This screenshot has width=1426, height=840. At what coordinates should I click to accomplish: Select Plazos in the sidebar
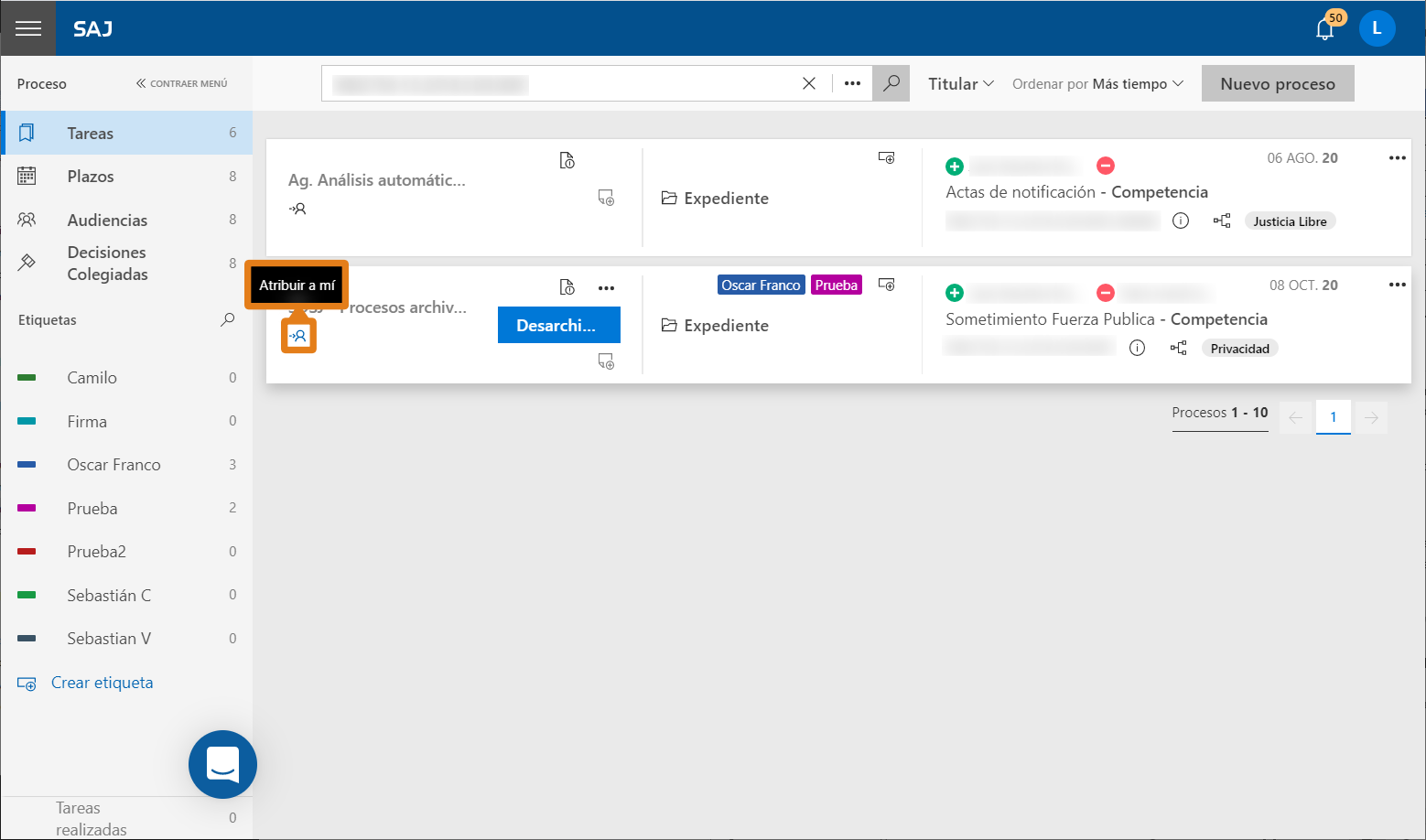coord(126,177)
